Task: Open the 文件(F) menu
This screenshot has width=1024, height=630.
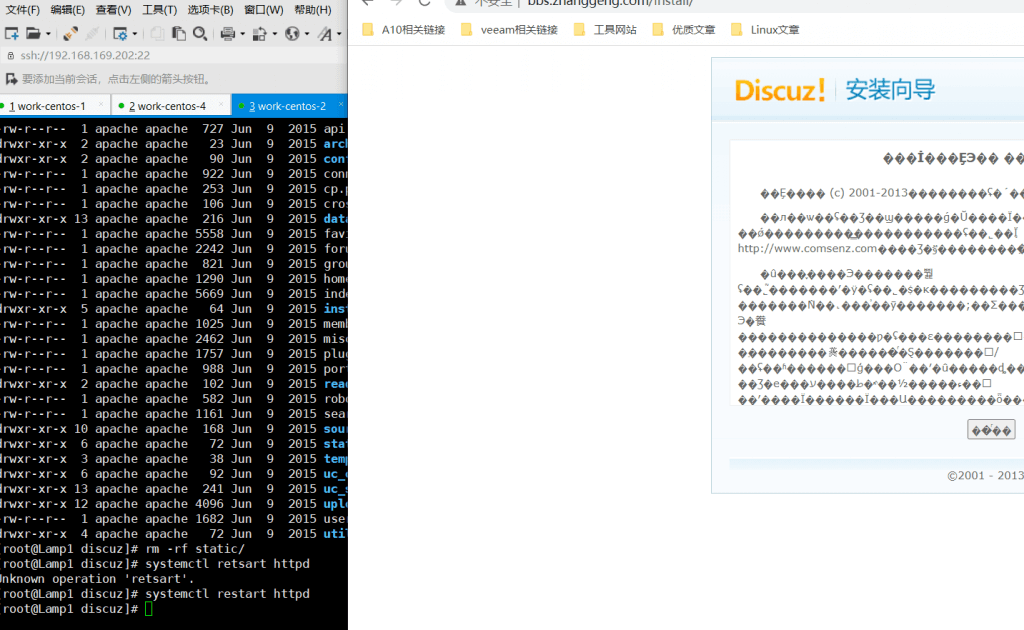Action: point(22,10)
